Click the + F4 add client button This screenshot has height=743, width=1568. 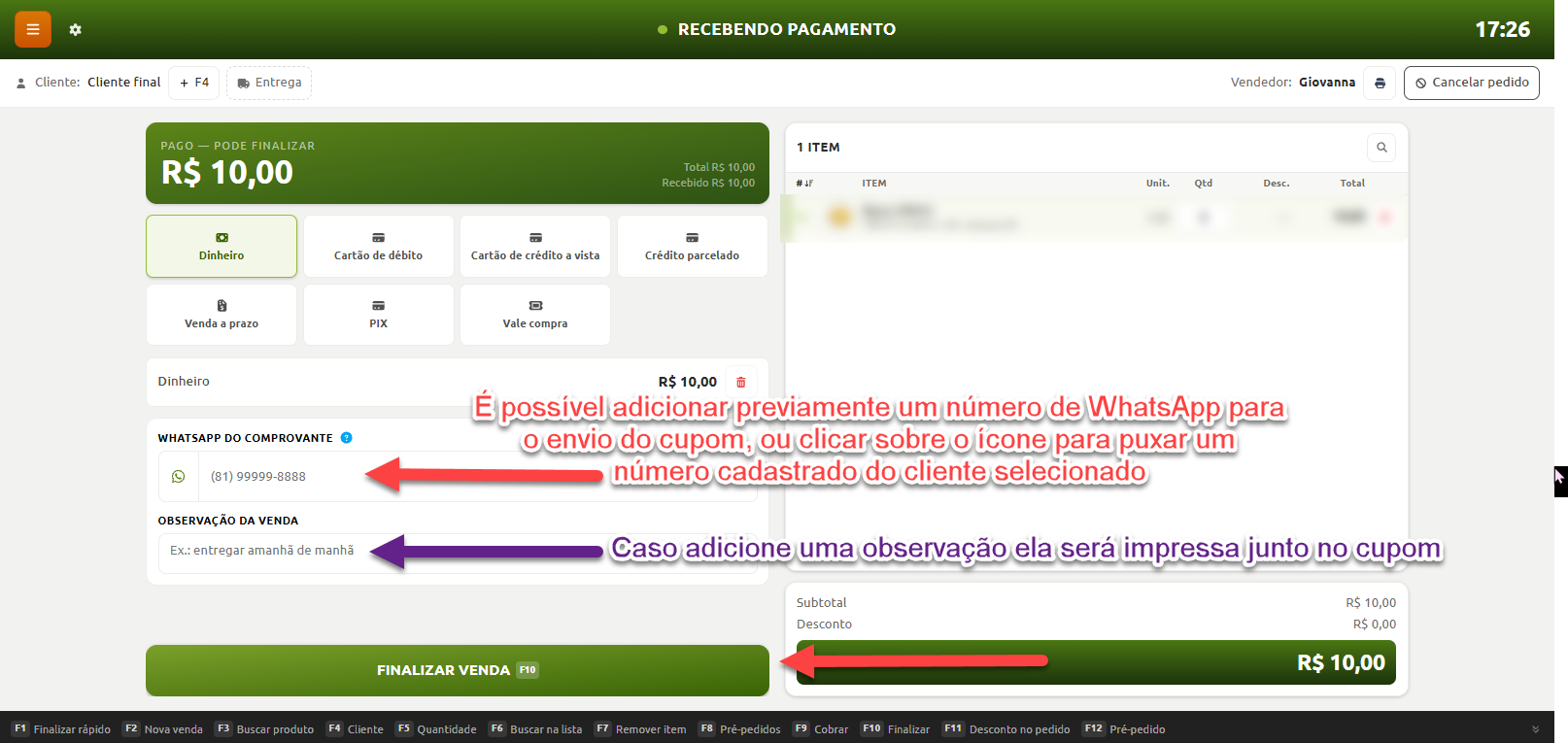coord(194,83)
